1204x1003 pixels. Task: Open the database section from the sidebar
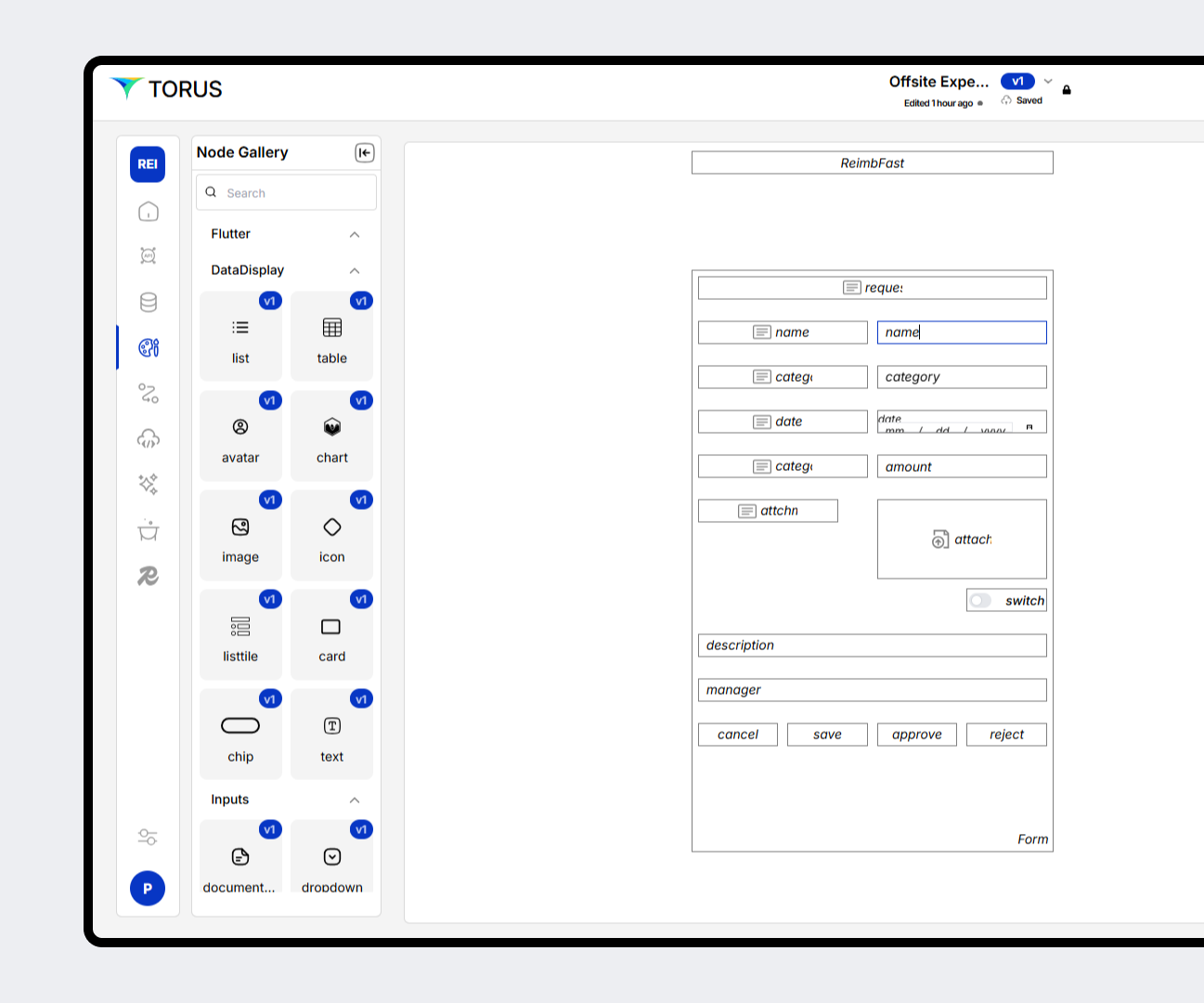148,302
